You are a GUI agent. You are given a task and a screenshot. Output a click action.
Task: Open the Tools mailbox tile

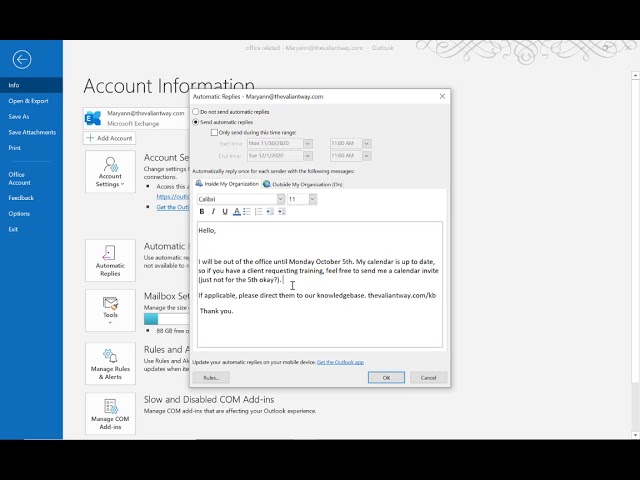(x=110, y=311)
